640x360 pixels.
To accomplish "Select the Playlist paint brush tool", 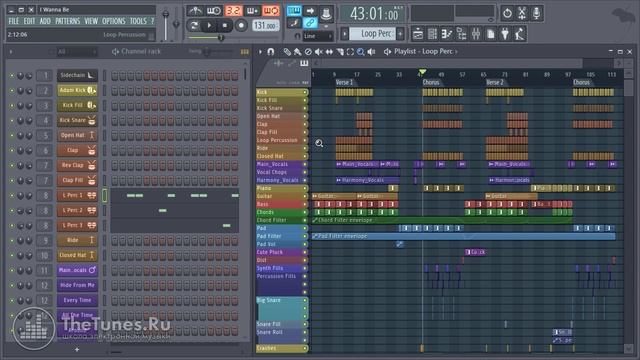I will pyautogui.click(x=298, y=52).
